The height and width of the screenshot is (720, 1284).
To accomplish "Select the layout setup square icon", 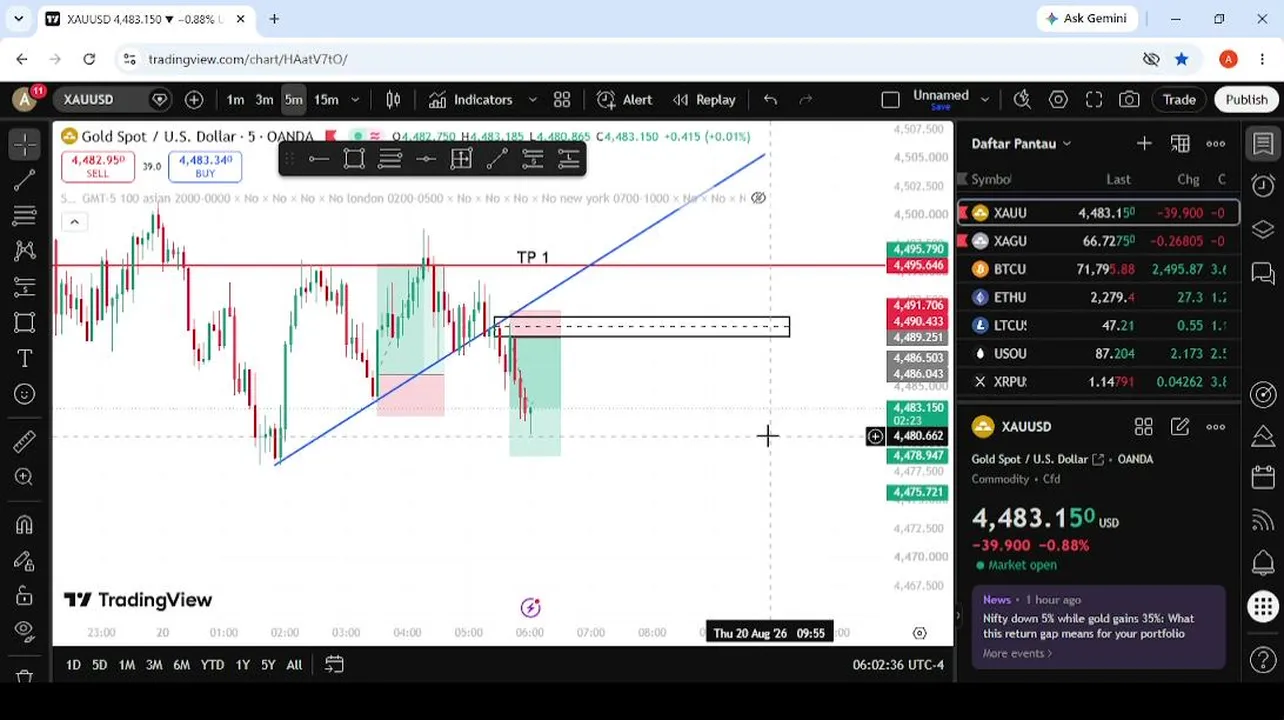I will point(890,100).
